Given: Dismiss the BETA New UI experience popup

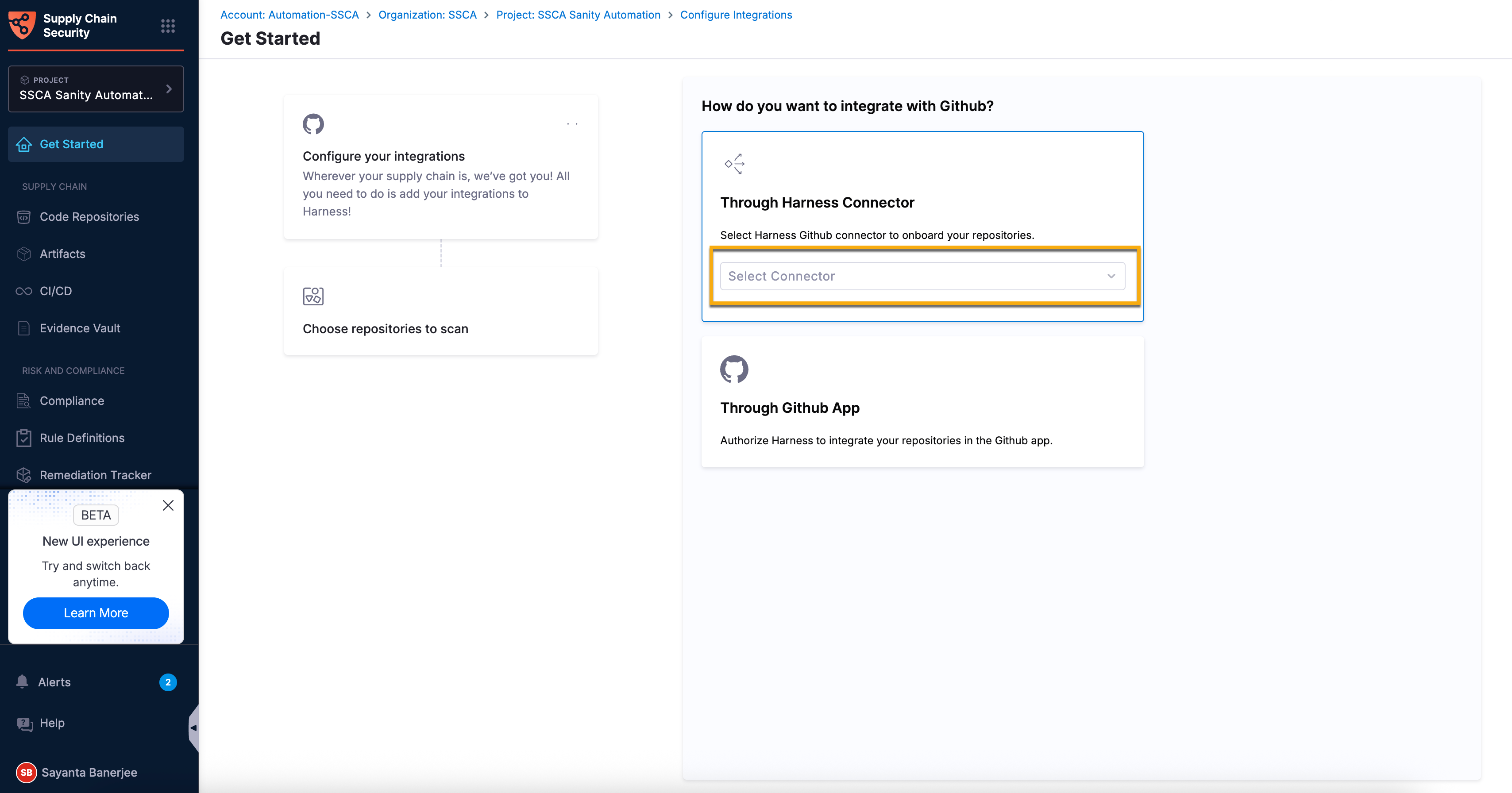Looking at the screenshot, I should 168,505.
